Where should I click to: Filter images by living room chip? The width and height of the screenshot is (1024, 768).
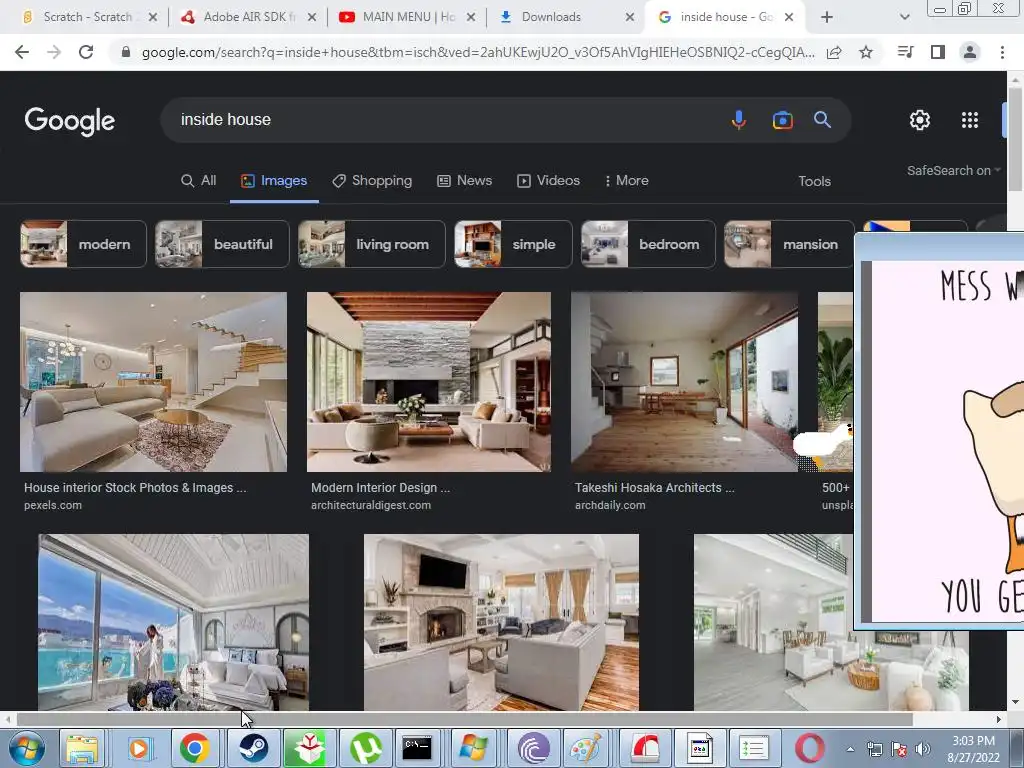[x=372, y=244]
